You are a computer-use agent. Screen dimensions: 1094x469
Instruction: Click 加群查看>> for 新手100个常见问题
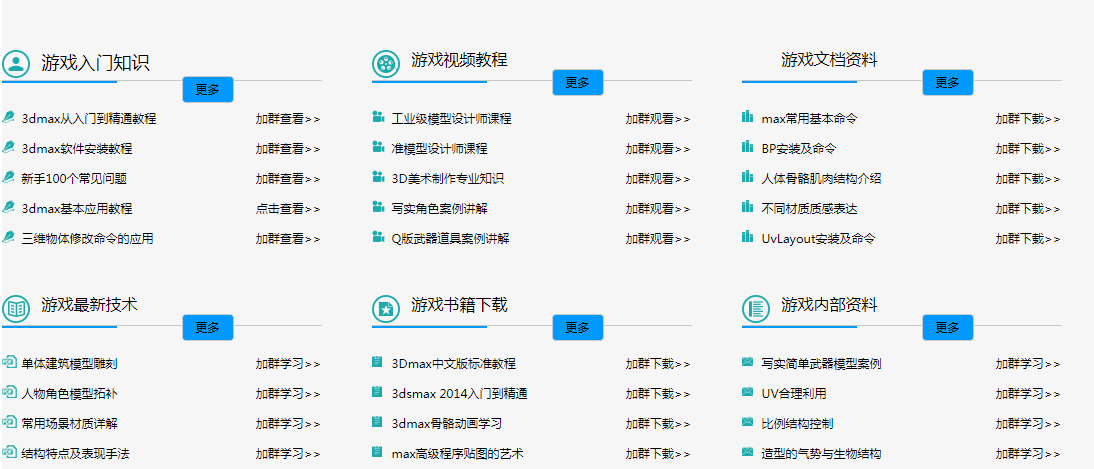[x=288, y=179]
